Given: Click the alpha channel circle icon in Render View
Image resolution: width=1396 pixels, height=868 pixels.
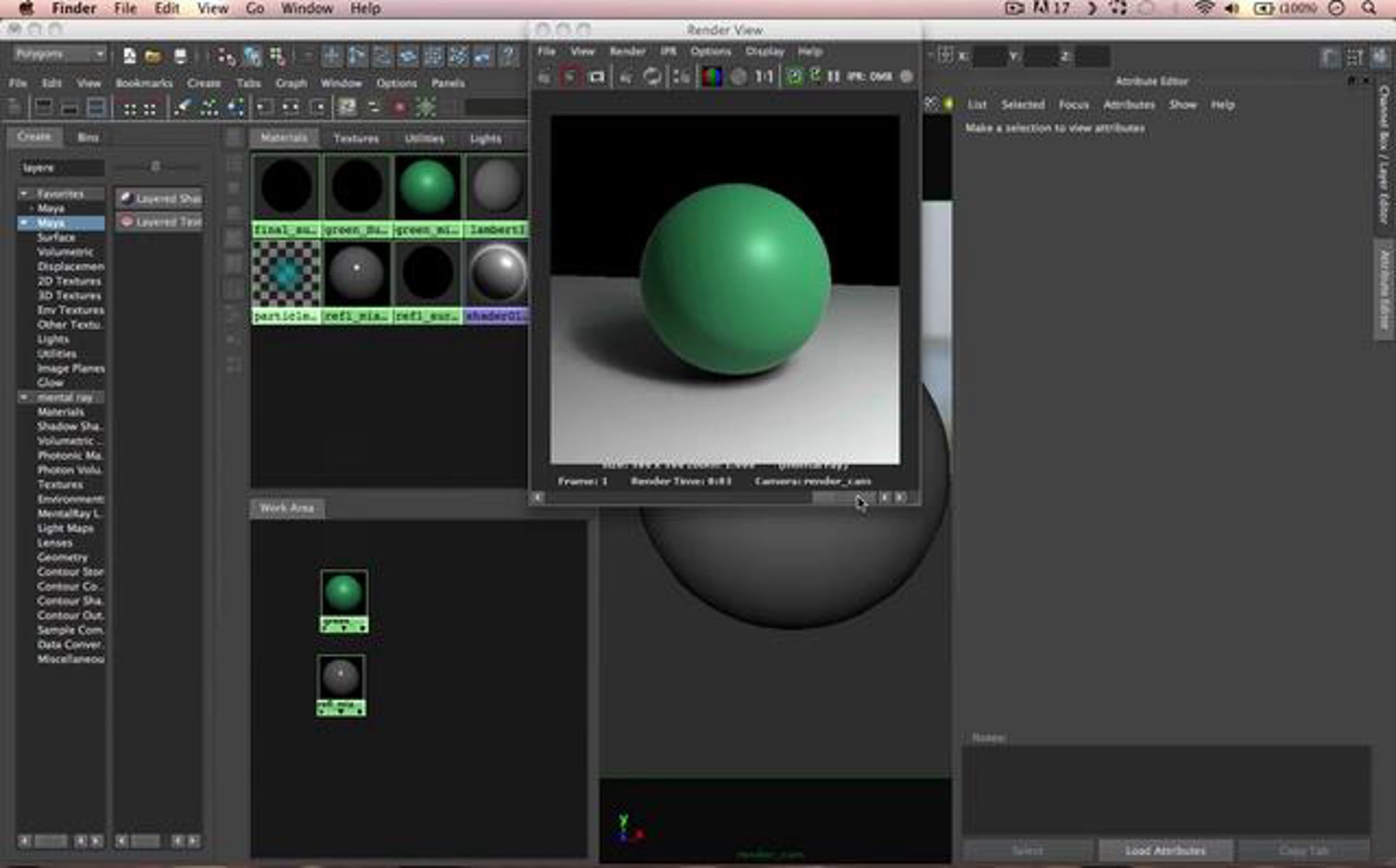Looking at the screenshot, I should [739, 77].
